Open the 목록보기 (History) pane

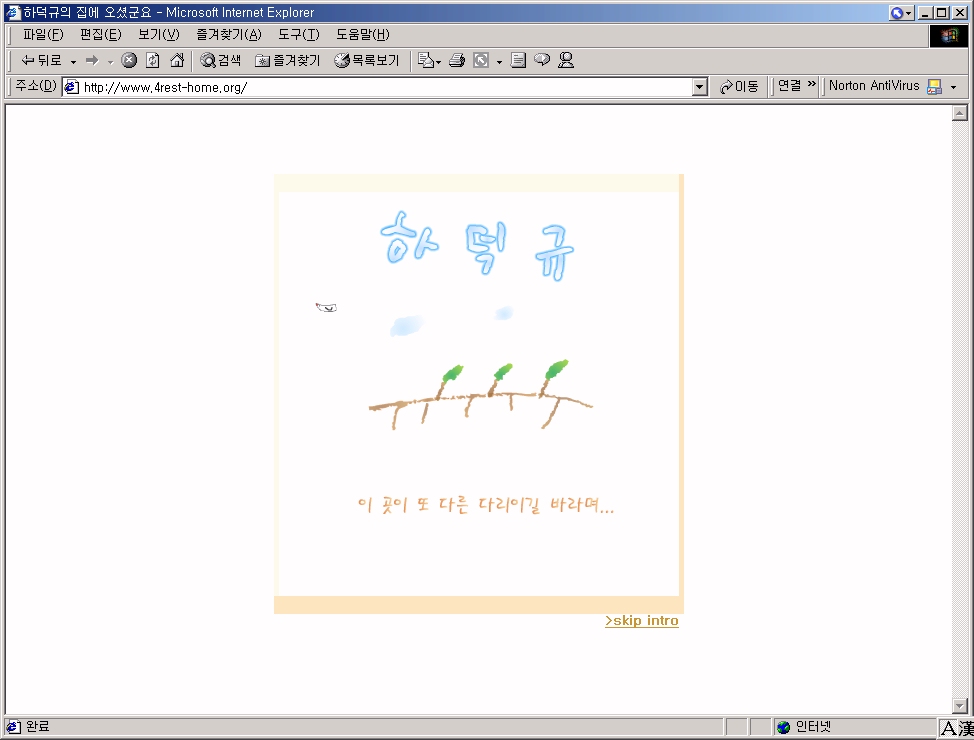366,61
